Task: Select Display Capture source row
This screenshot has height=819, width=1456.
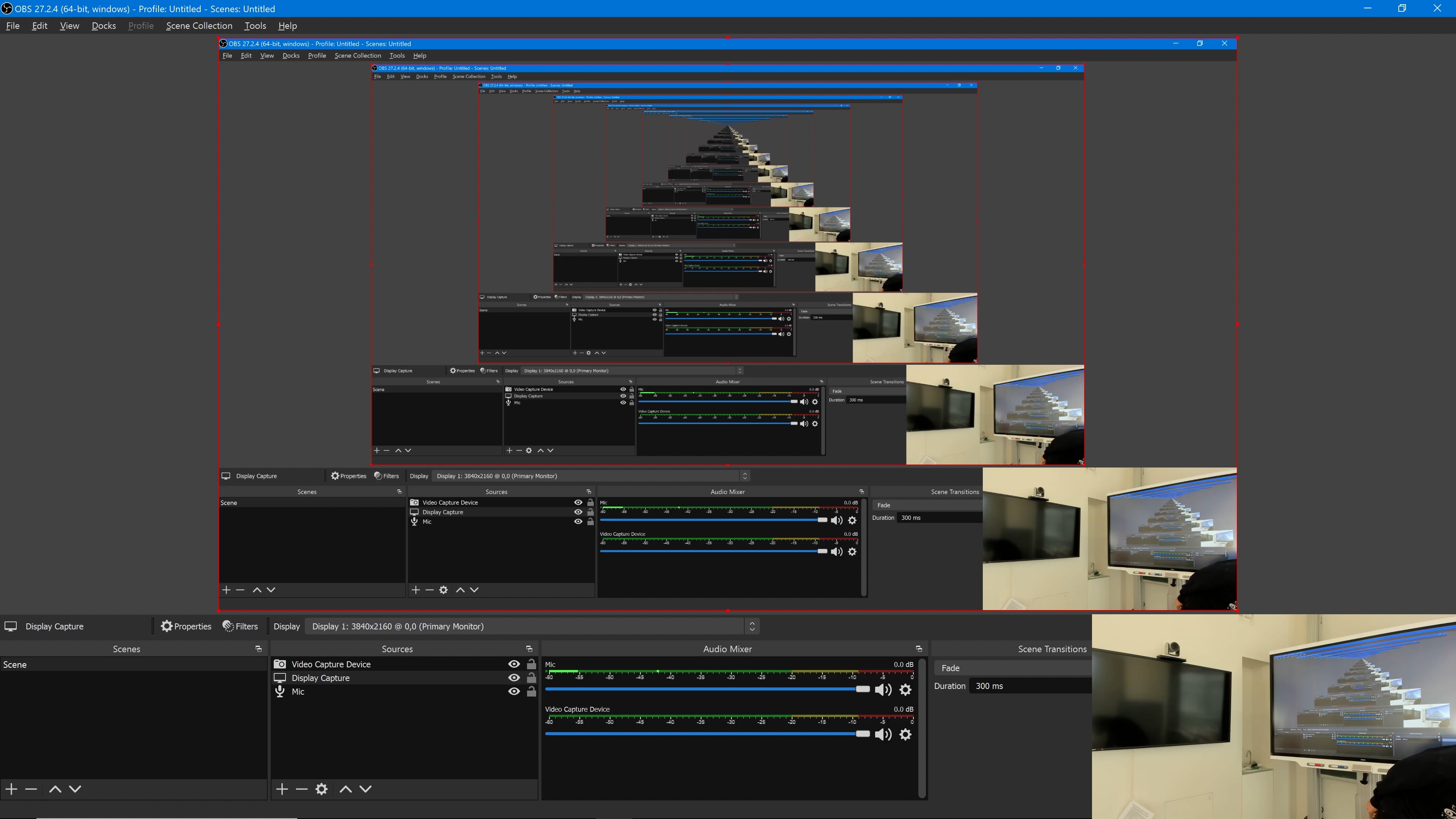Action: (x=405, y=678)
